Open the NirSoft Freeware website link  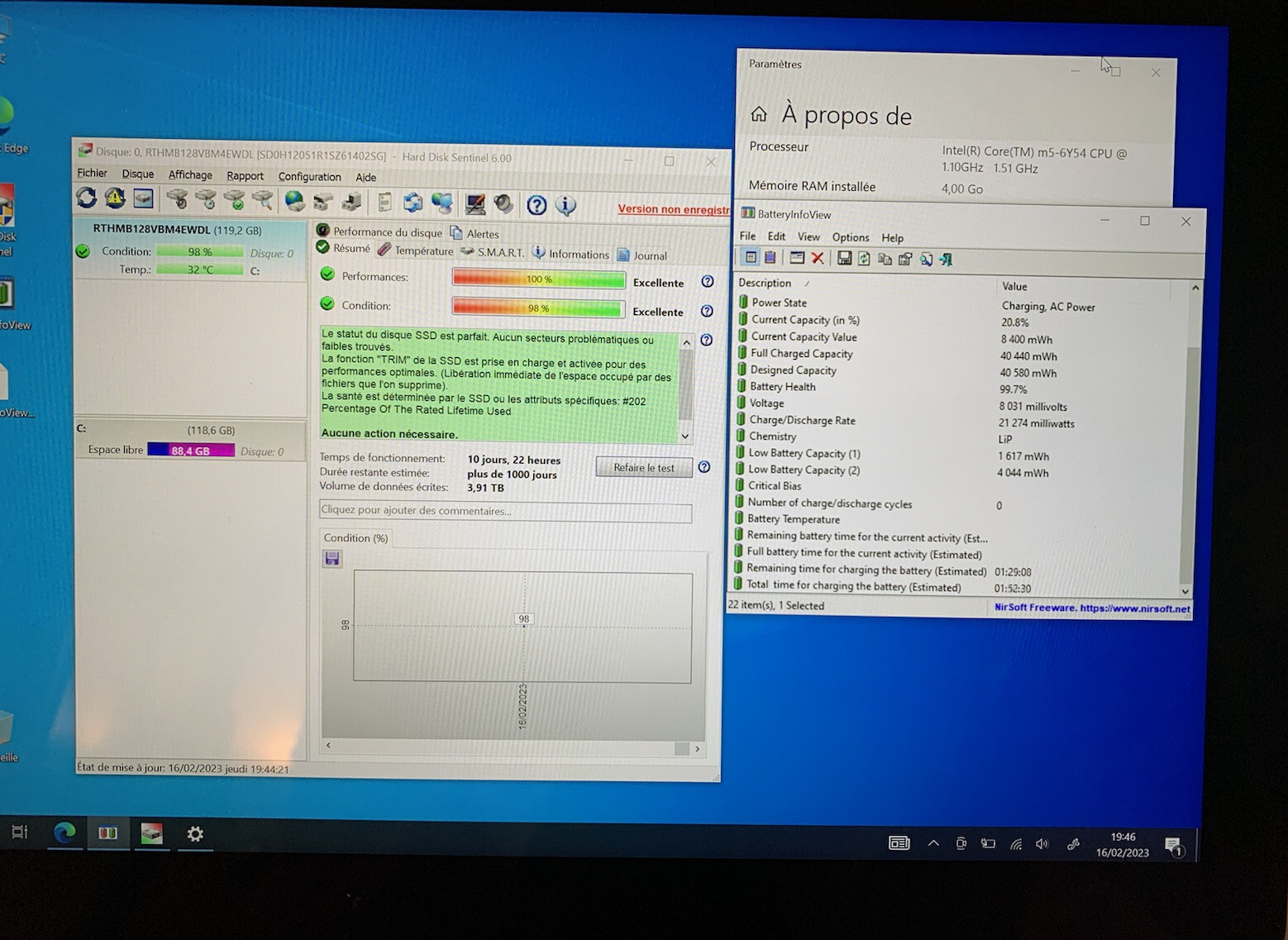pos(1092,608)
